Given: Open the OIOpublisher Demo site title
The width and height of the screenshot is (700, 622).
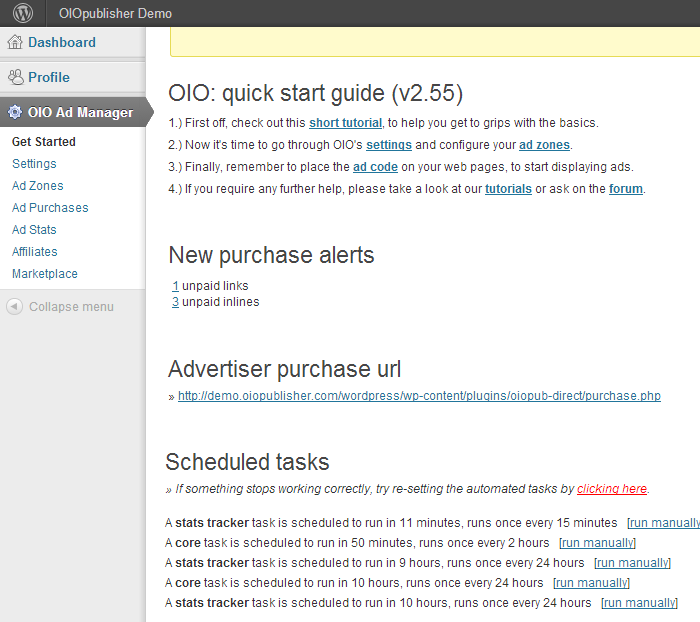Looking at the screenshot, I should 115,13.
